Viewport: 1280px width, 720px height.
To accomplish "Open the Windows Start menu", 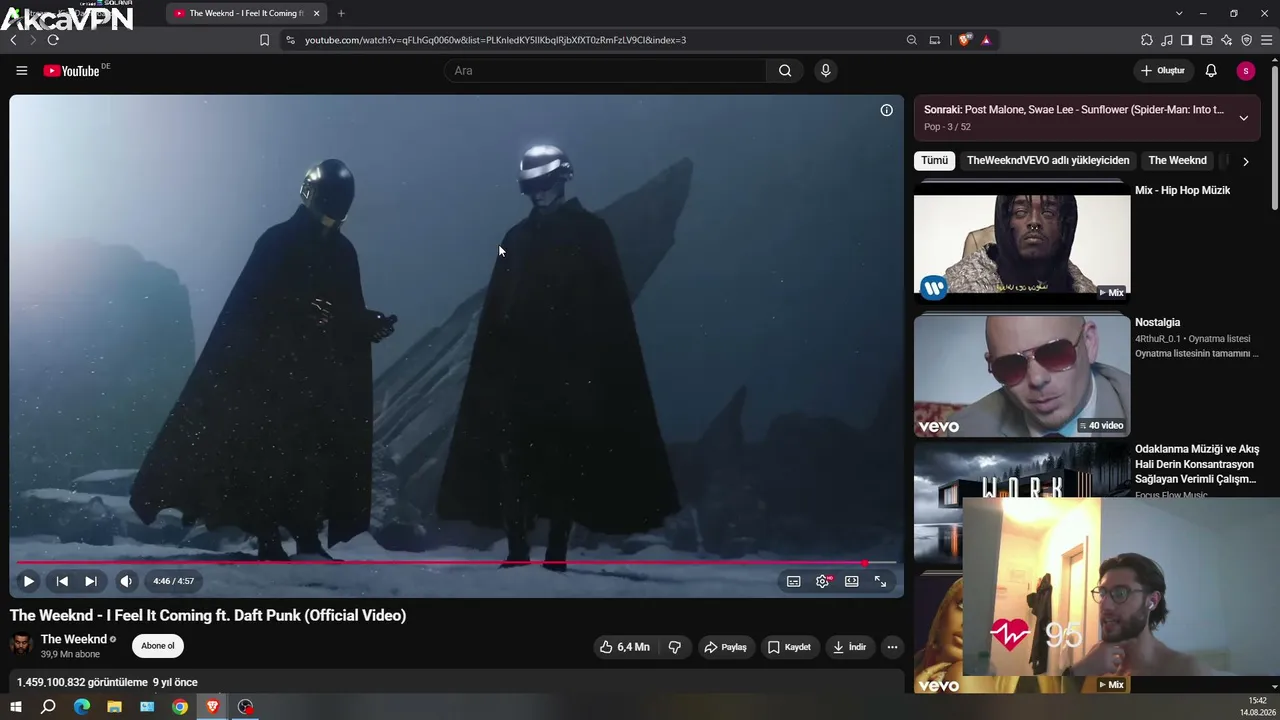I will 16,707.
